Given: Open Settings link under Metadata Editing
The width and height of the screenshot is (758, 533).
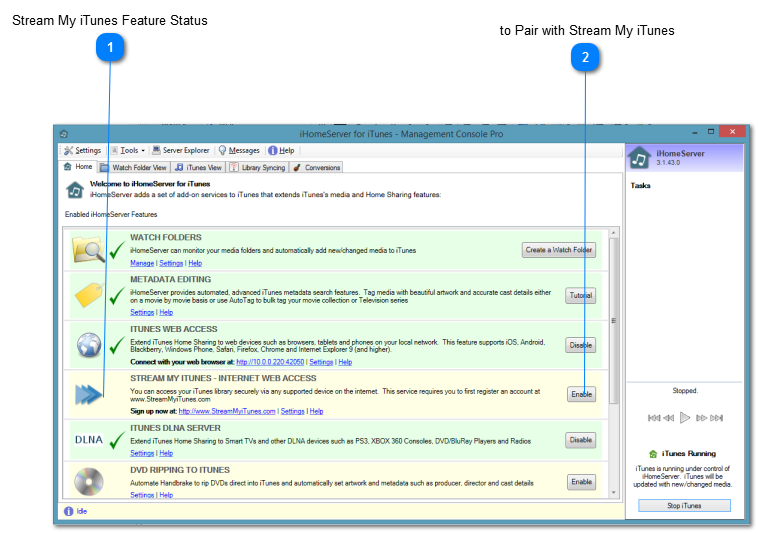Looking at the screenshot, I should (142, 313).
